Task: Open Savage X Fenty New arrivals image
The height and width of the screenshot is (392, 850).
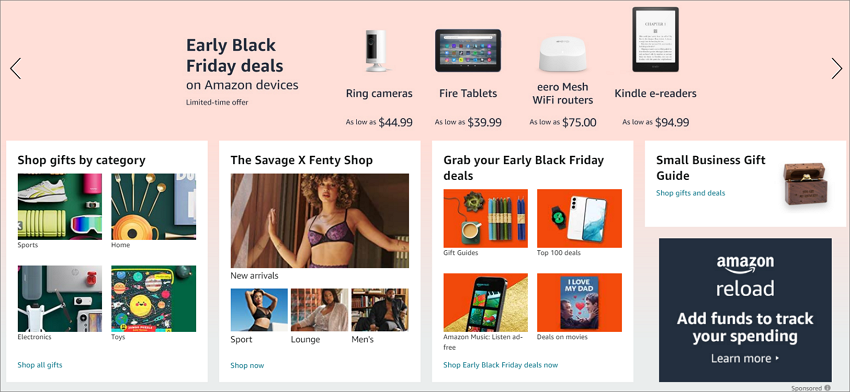Action: (x=319, y=221)
